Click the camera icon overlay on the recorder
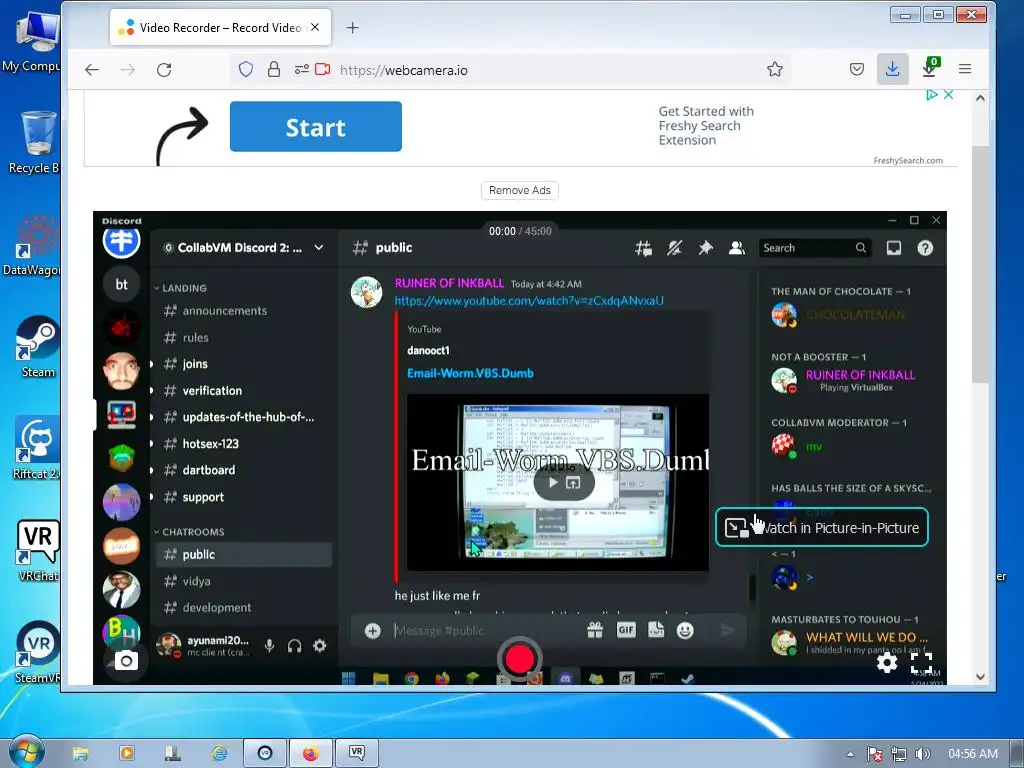Image resolution: width=1024 pixels, height=768 pixels. pyautogui.click(x=126, y=661)
